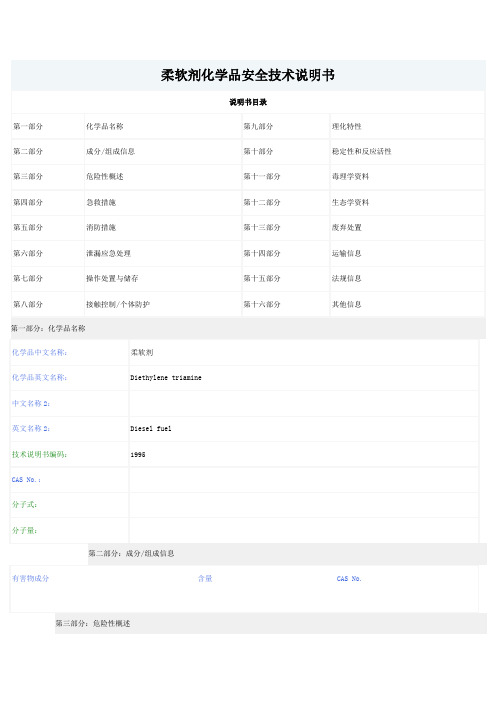Click 第五部分 in the contents table

click(28, 227)
